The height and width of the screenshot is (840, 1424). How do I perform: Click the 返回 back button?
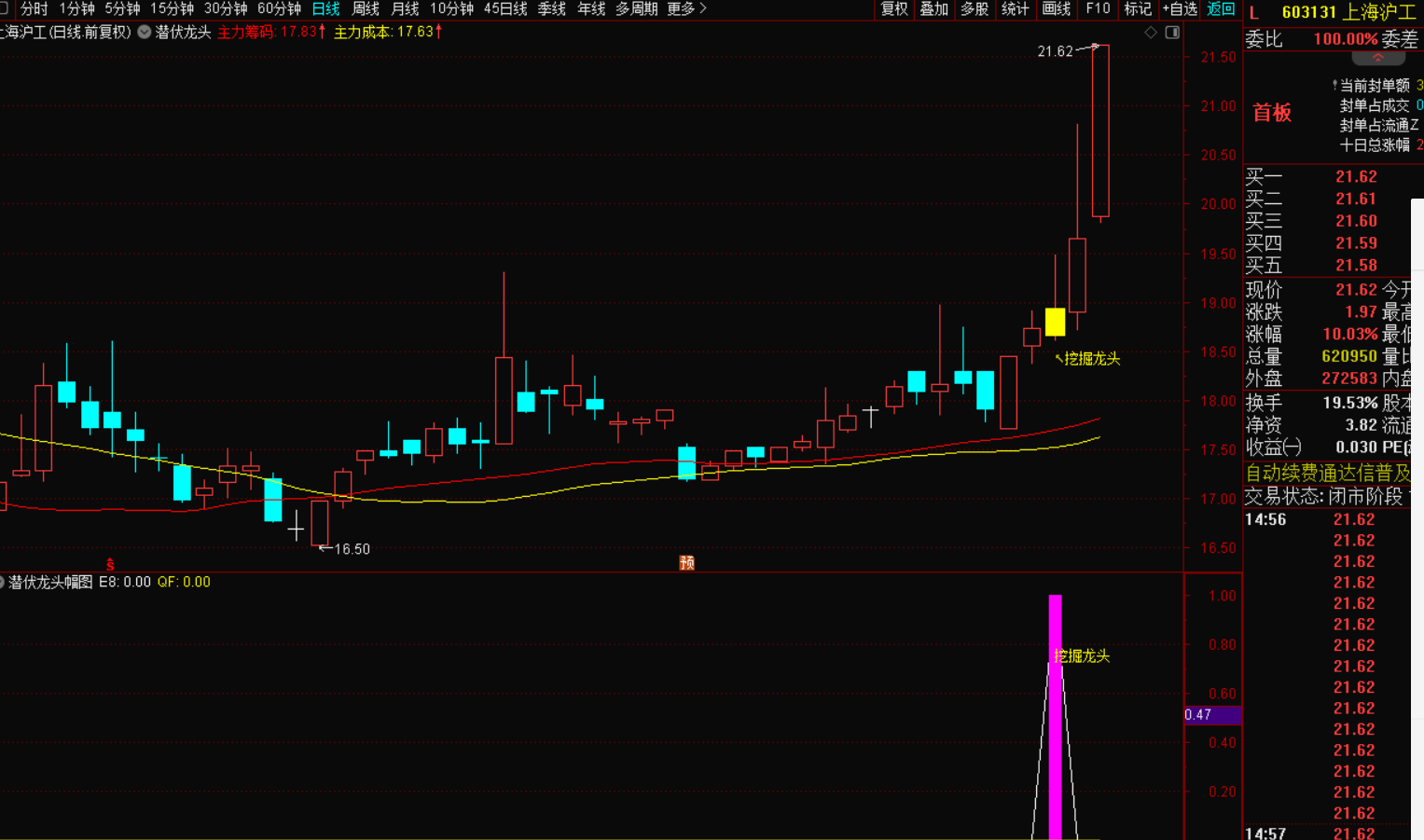pos(1221,9)
